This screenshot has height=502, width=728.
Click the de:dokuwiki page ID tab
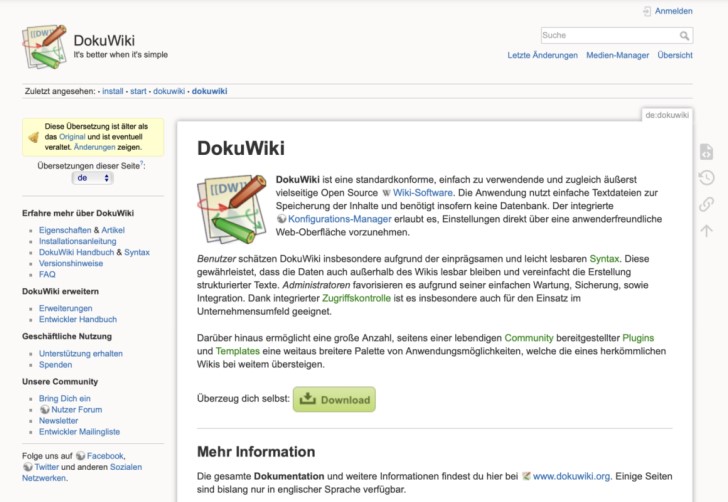[667, 115]
